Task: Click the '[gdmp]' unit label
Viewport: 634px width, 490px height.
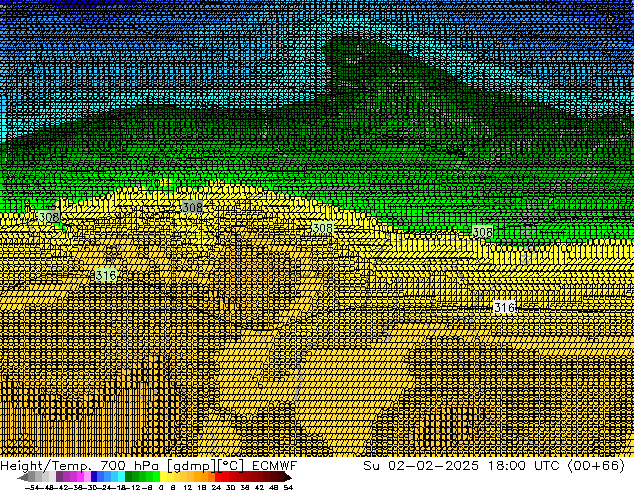Action: [191, 466]
